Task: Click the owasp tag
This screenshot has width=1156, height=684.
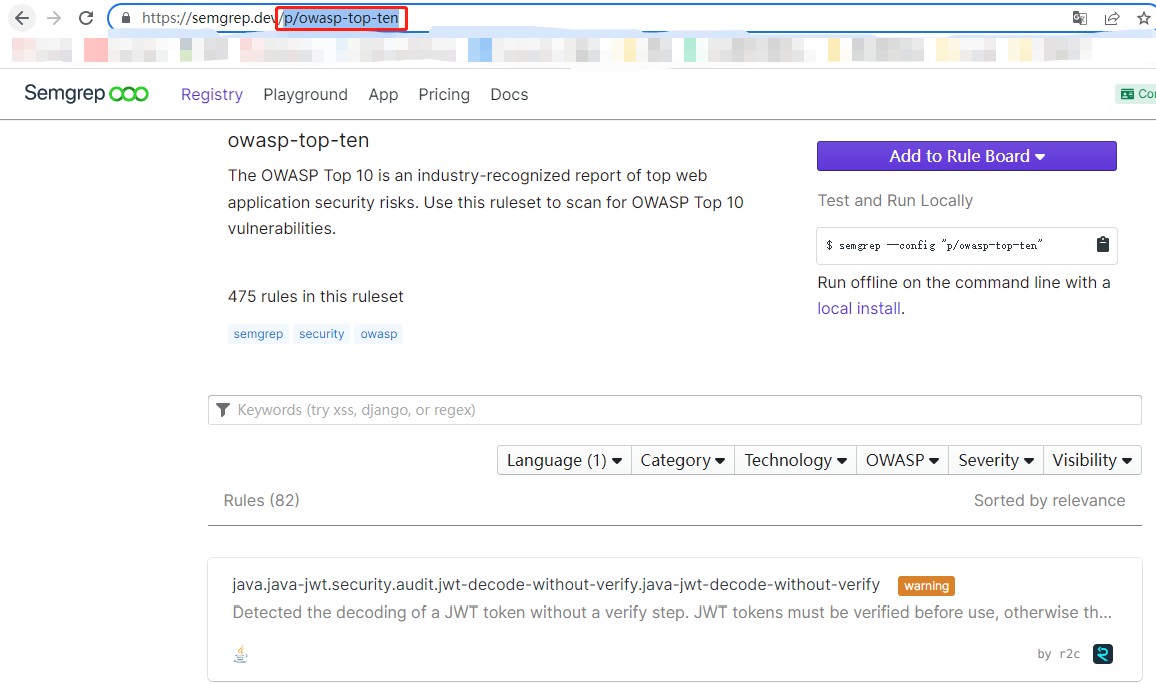Action: click(379, 334)
